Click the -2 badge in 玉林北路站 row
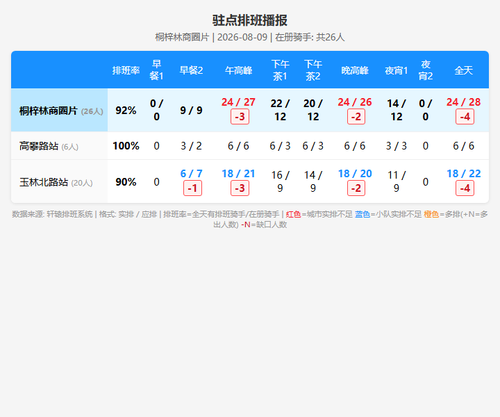This screenshot has width=500, height=417. [x=356, y=188]
